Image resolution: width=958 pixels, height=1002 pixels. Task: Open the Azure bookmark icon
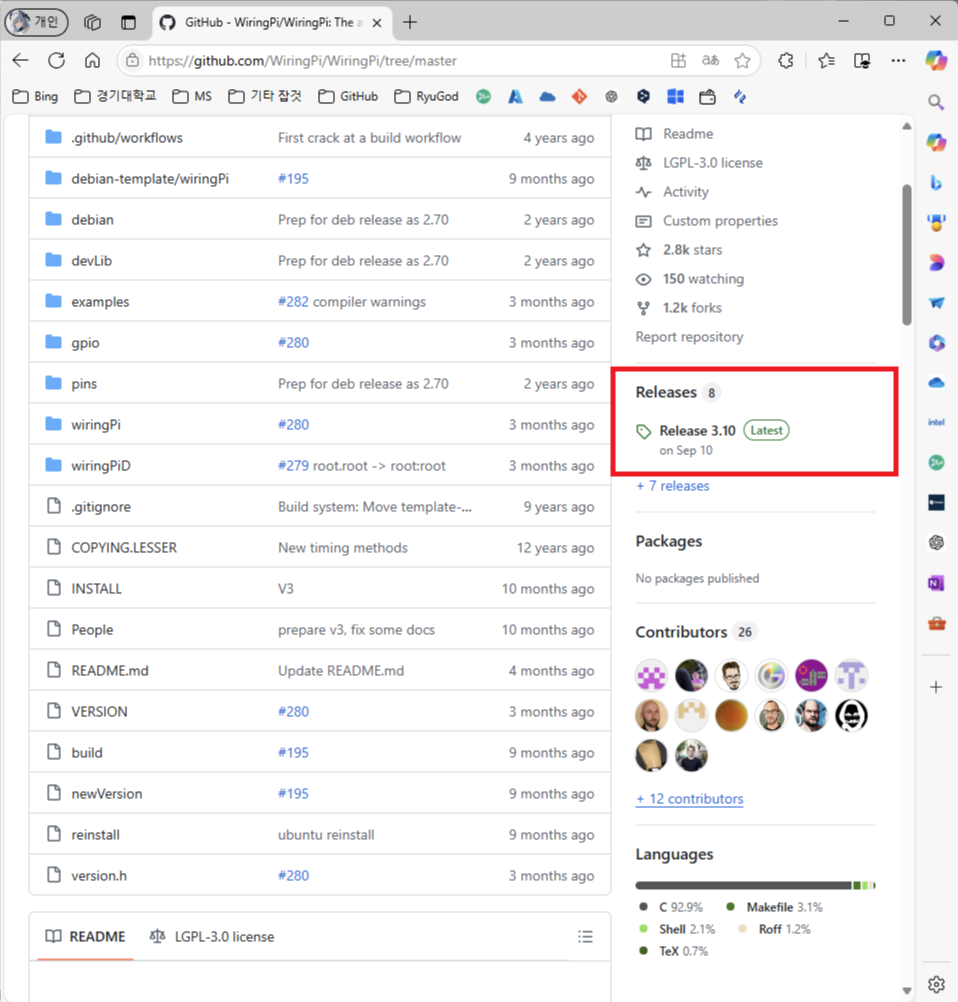point(515,96)
